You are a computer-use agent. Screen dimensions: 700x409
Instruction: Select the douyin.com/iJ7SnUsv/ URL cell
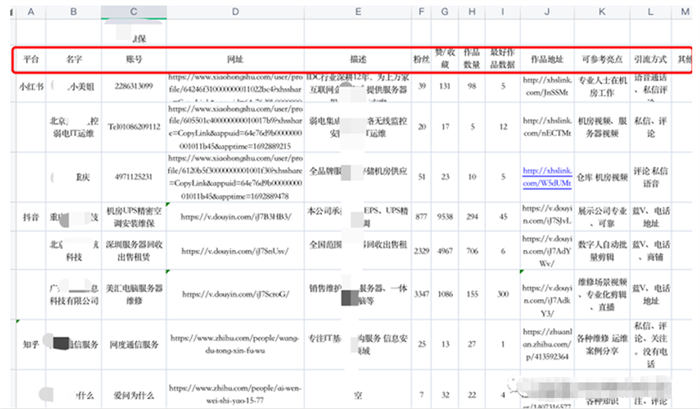point(235,250)
